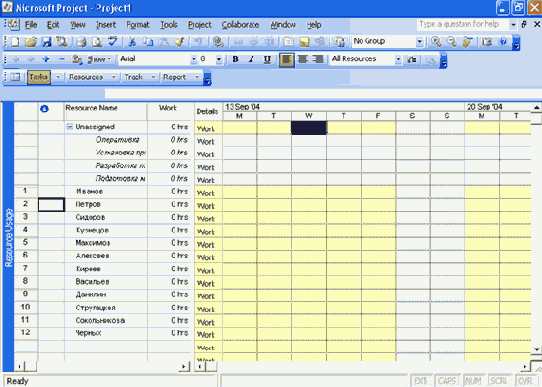Open the Collaborate menu
Screen dimensions: 542x387
pyautogui.click(x=240, y=25)
